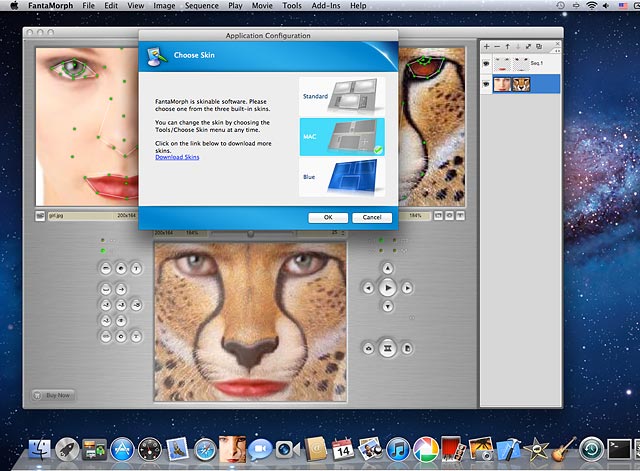Screen dimensions: 640x471
Task: Choose the Standard skin option
Action: [342, 96]
